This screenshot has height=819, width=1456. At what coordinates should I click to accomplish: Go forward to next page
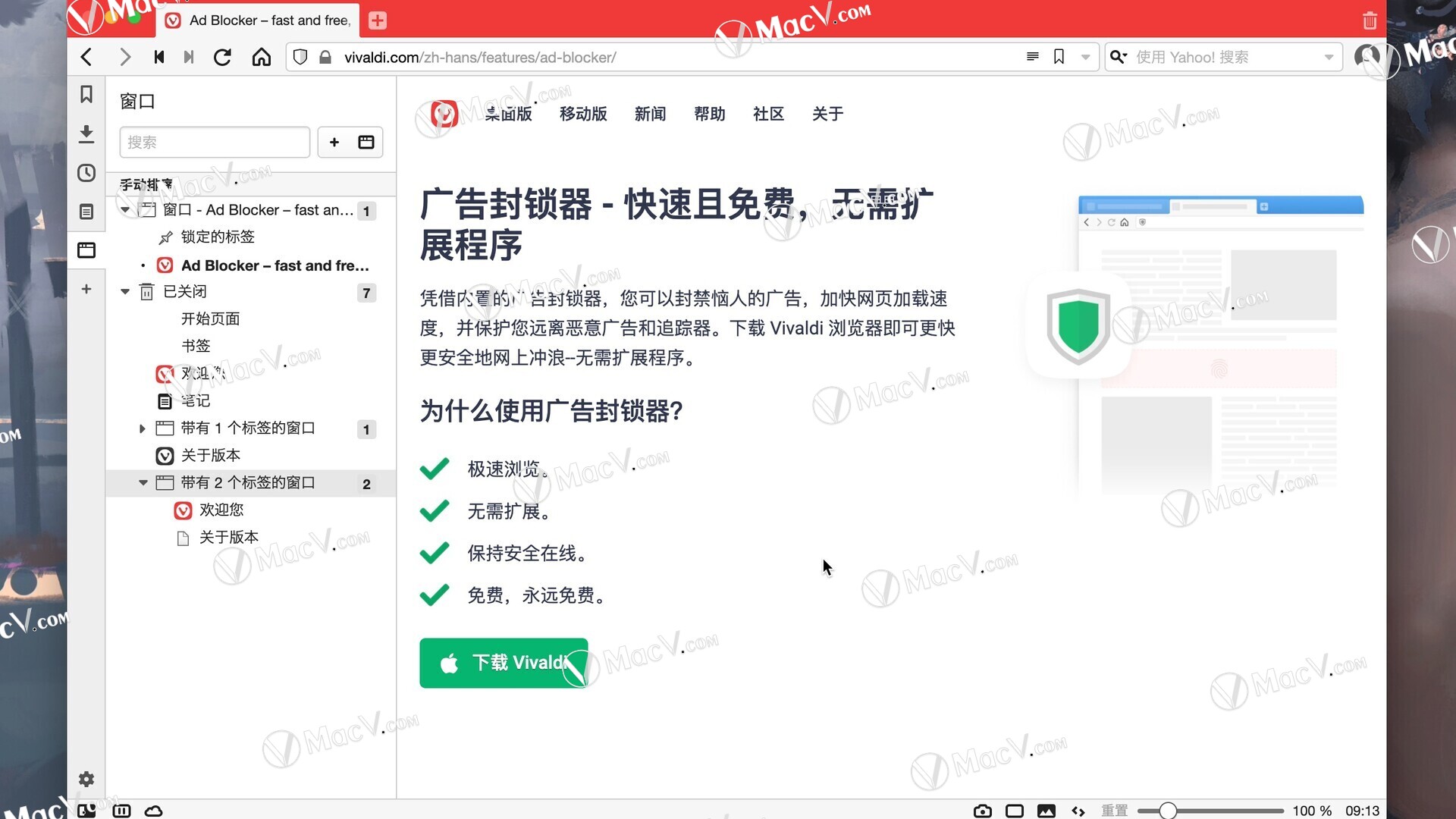point(125,57)
